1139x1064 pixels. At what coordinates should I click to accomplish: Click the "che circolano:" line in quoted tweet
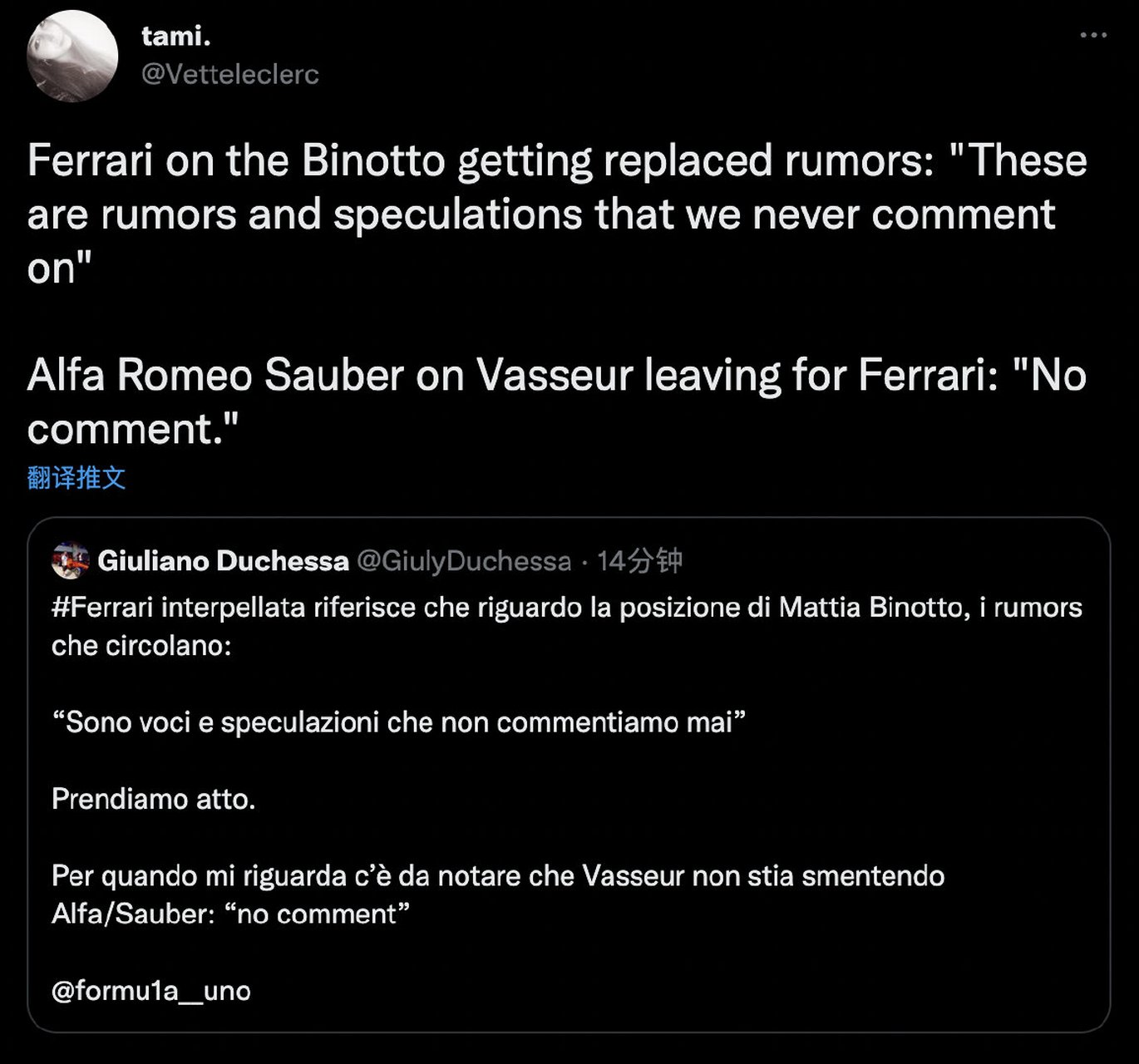(x=141, y=646)
